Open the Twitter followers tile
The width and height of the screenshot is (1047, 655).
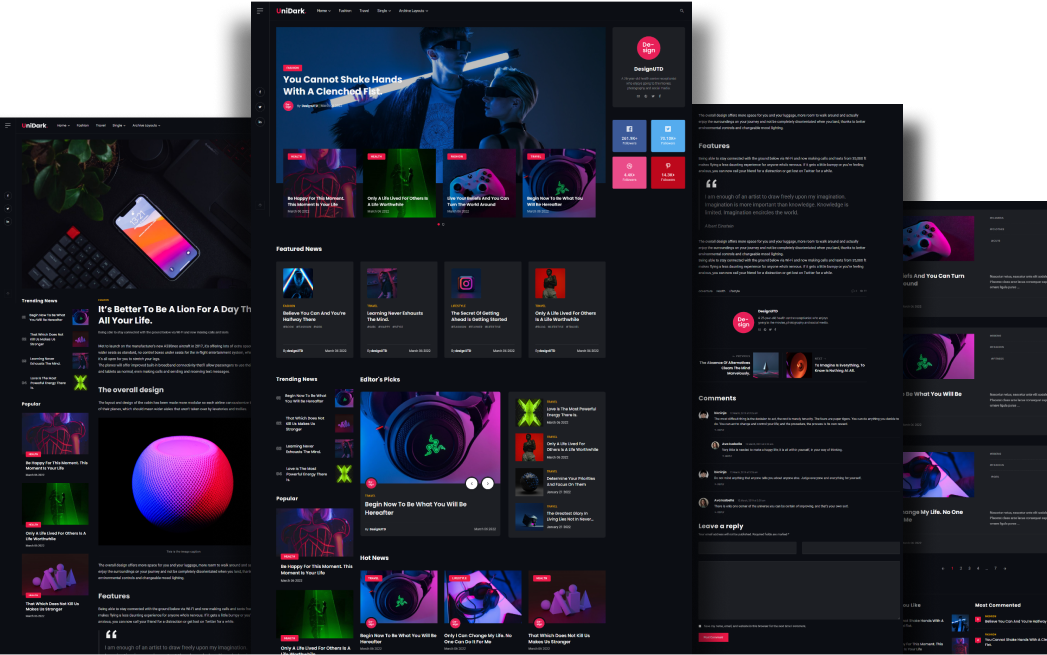(x=667, y=135)
